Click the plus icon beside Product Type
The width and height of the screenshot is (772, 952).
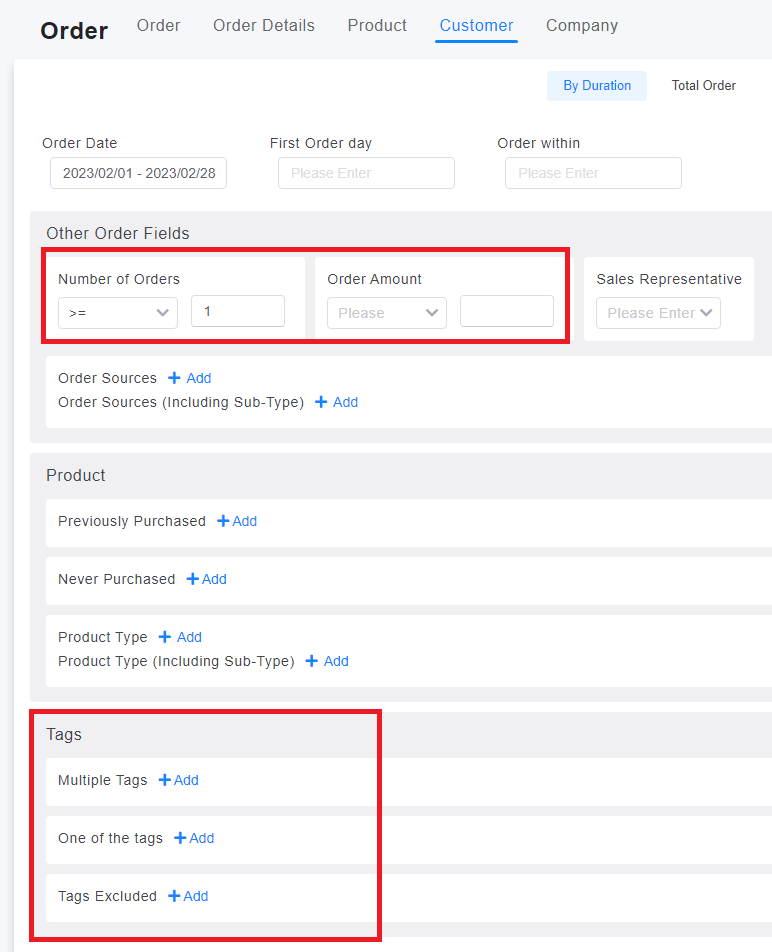click(164, 637)
